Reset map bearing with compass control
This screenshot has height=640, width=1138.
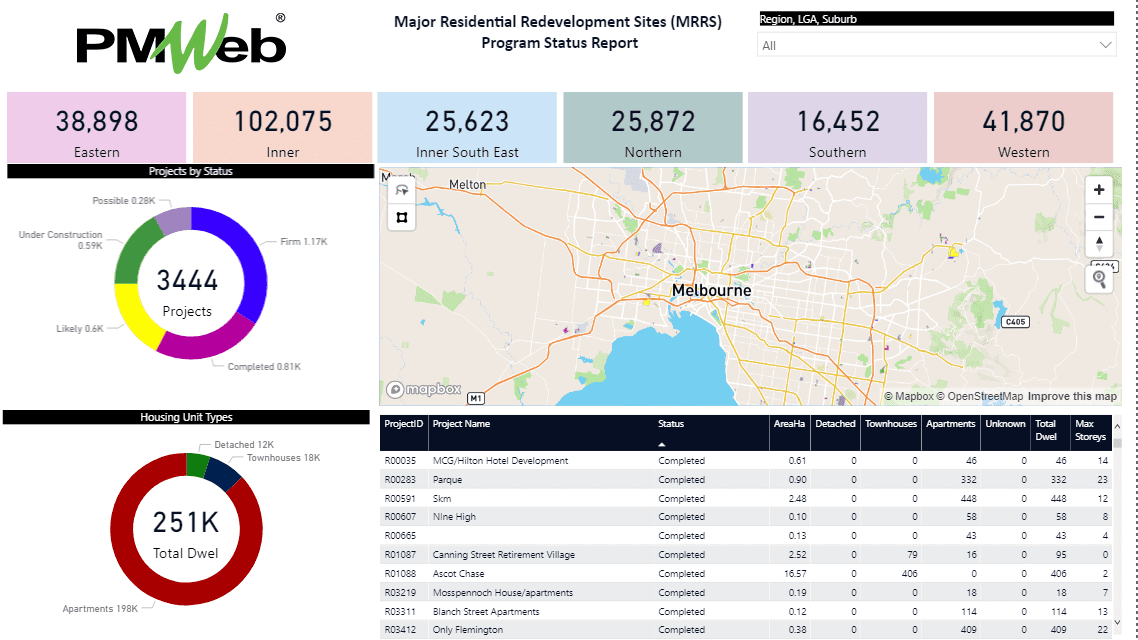point(1099,243)
